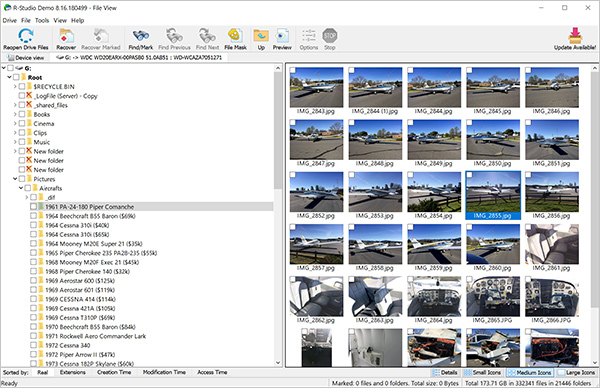Viewport: 600px width, 388px height.
Task: Click the Music folder icon
Action: tap(29, 142)
